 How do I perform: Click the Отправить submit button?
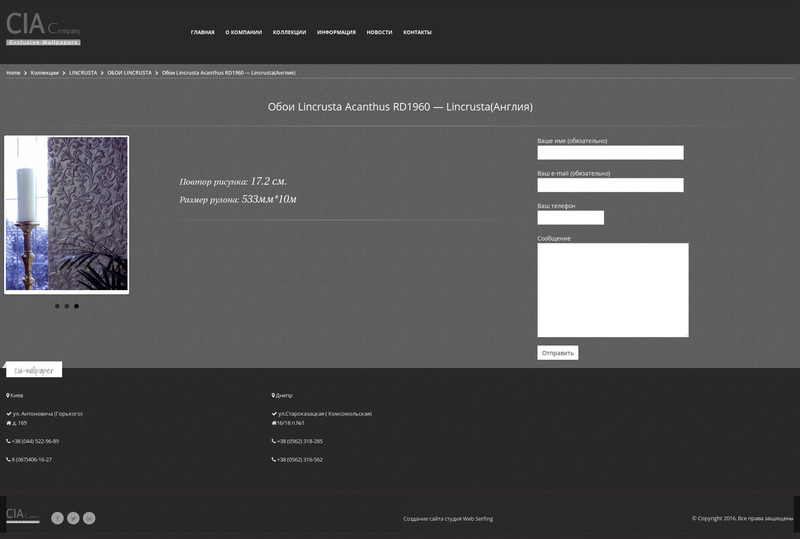(x=558, y=353)
